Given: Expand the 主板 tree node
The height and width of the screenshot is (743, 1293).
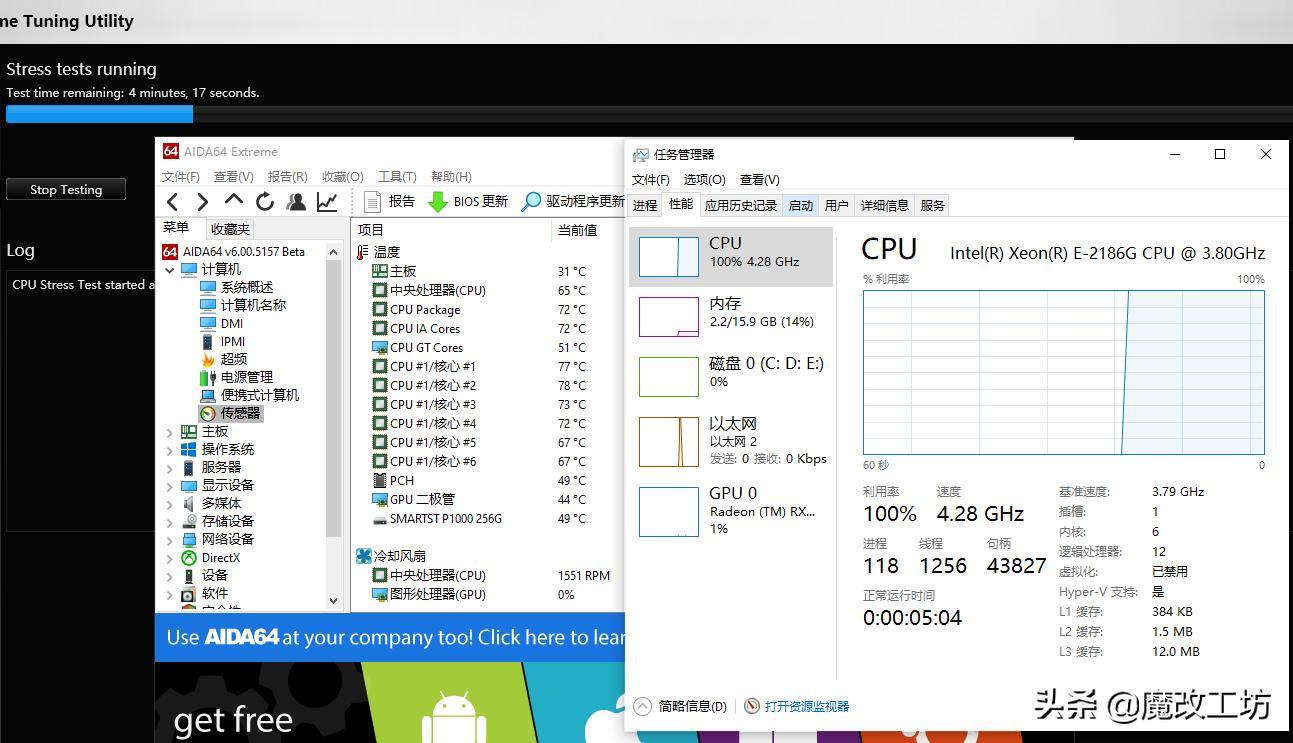Looking at the screenshot, I should (169, 432).
